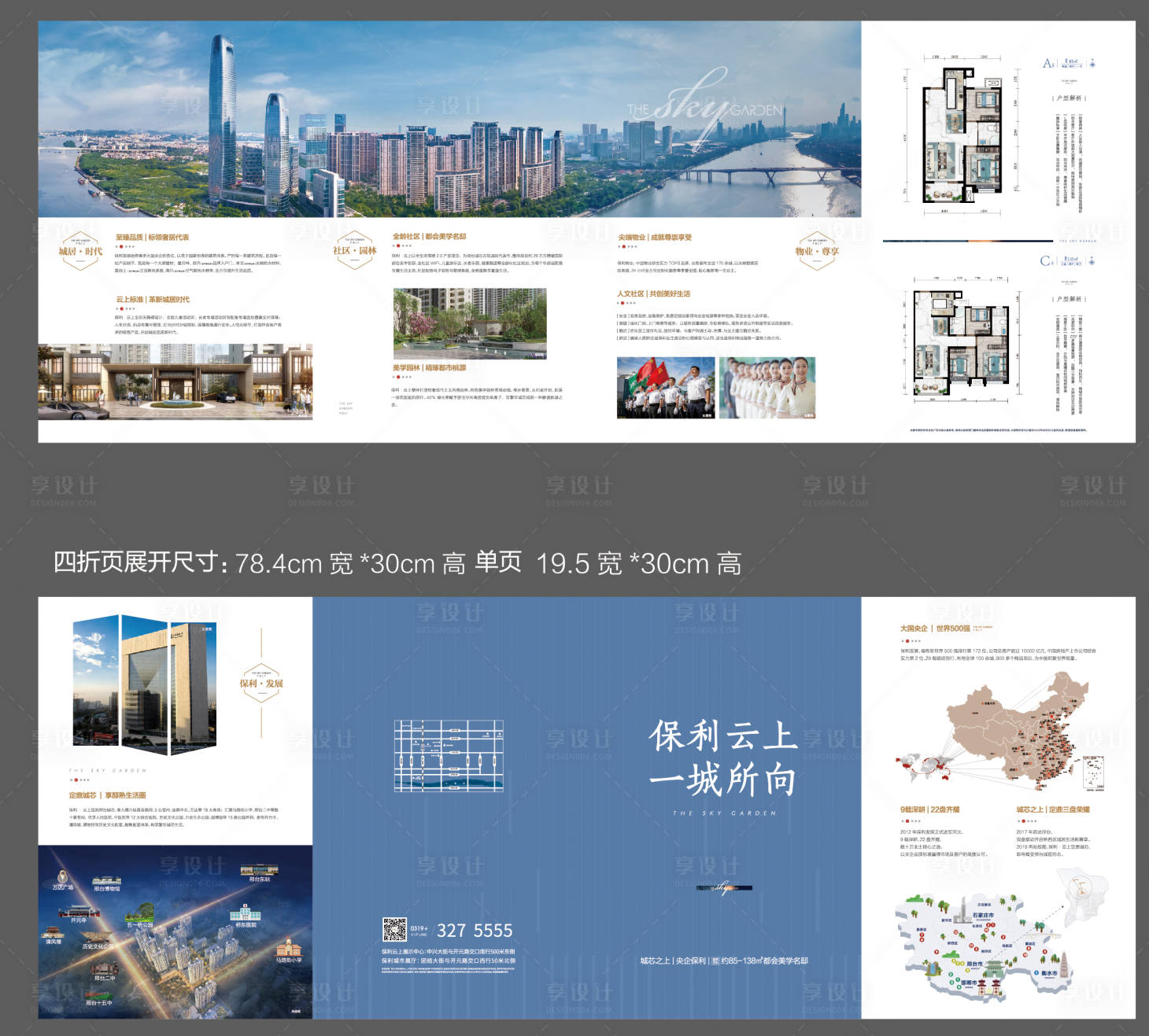Click the heading 云上标准 | 革新城居时代
Screen dimensions: 1149x1036
(x=153, y=300)
